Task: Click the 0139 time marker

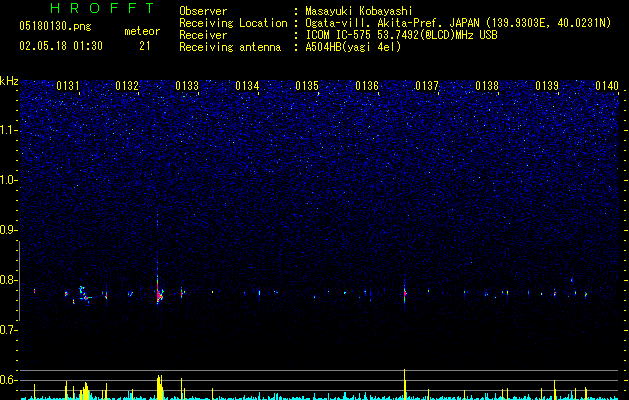Action: tap(547, 86)
